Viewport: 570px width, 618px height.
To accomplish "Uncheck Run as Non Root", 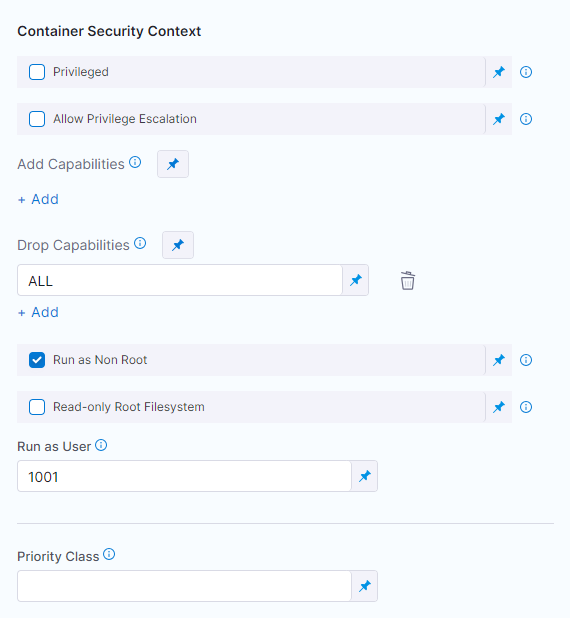I will click(37, 360).
